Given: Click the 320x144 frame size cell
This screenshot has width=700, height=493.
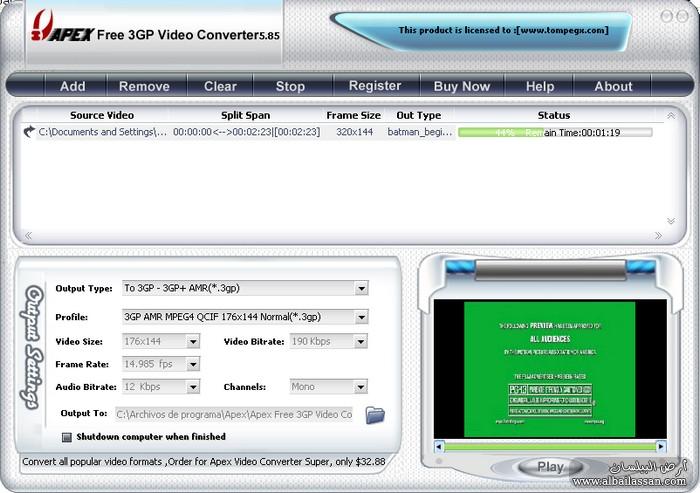Looking at the screenshot, I should coord(354,132).
